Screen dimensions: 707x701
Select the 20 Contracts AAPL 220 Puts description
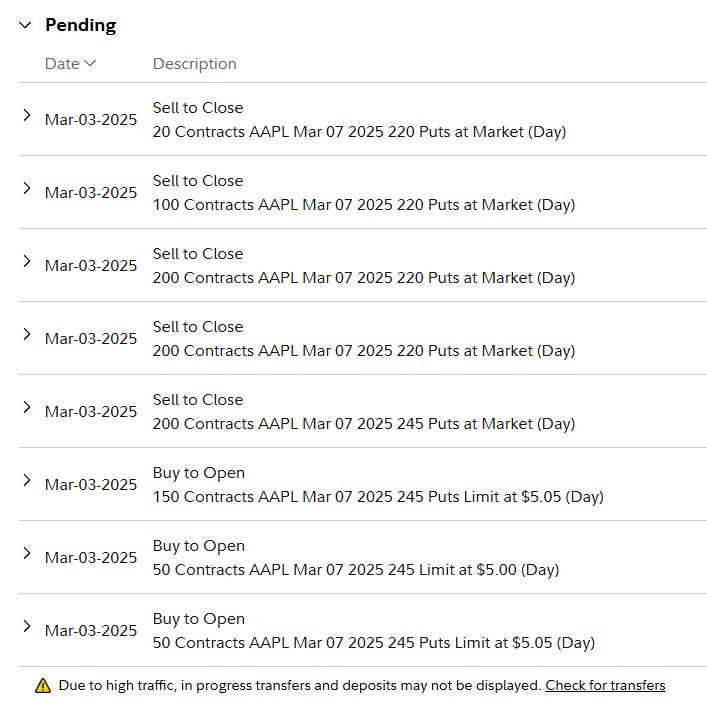[x=359, y=132]
